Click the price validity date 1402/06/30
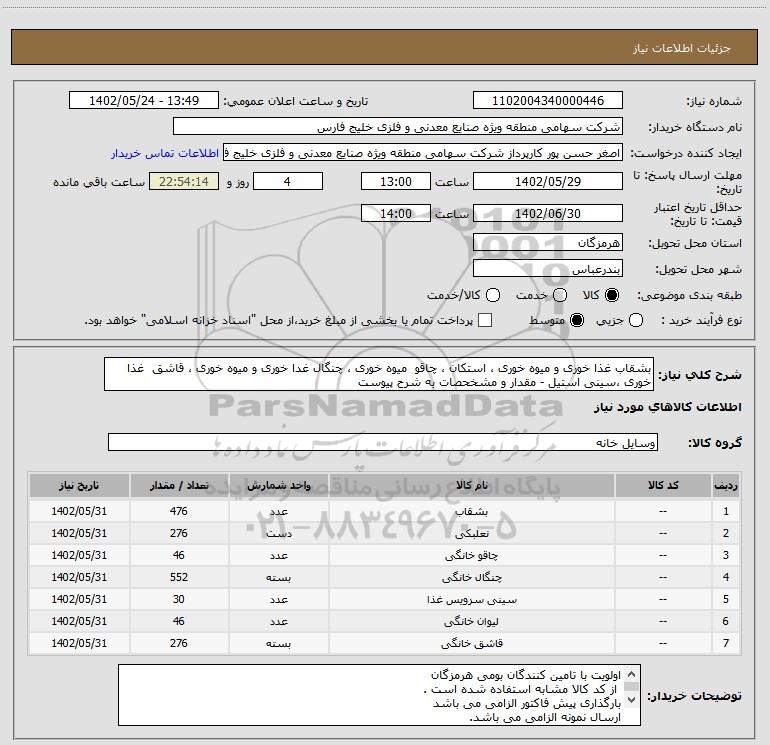This screenshot has height=745, width=770. click(x=548, y=213)
